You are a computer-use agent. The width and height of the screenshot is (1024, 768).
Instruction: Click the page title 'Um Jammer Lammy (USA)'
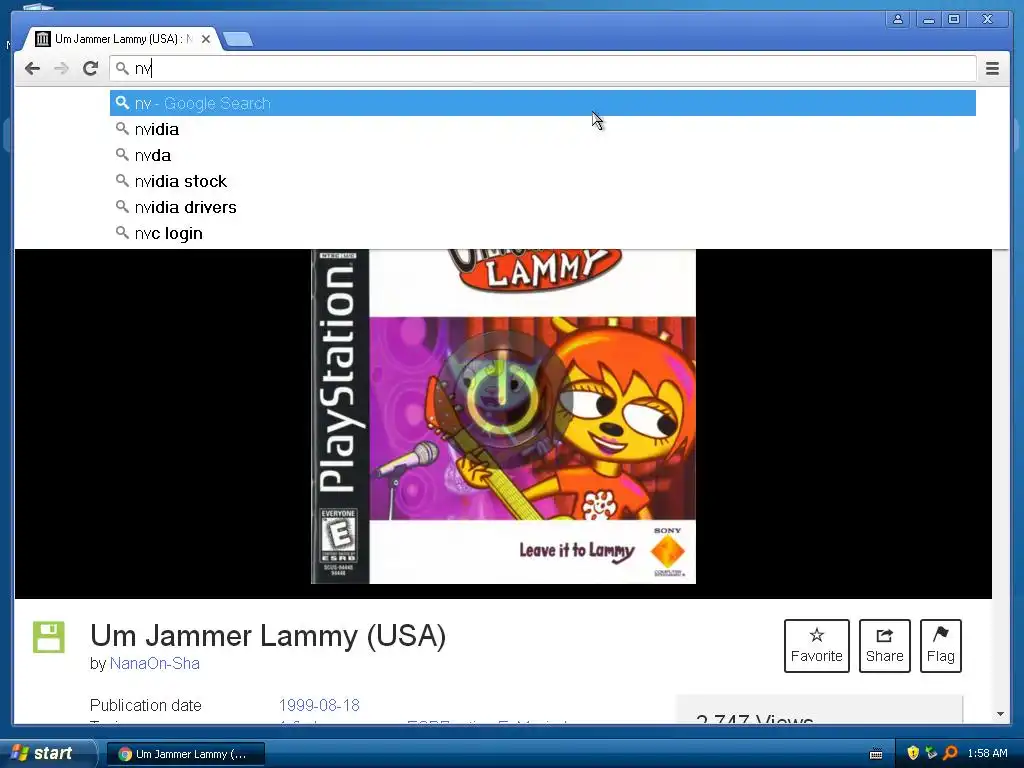click(268, 635)
